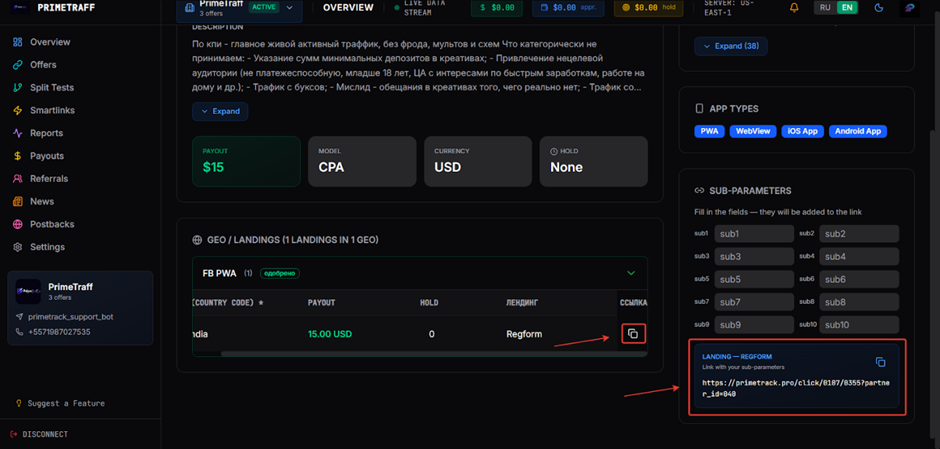
Task: Click the user avatar in top-right corner
Action: (x=910, y=8)
